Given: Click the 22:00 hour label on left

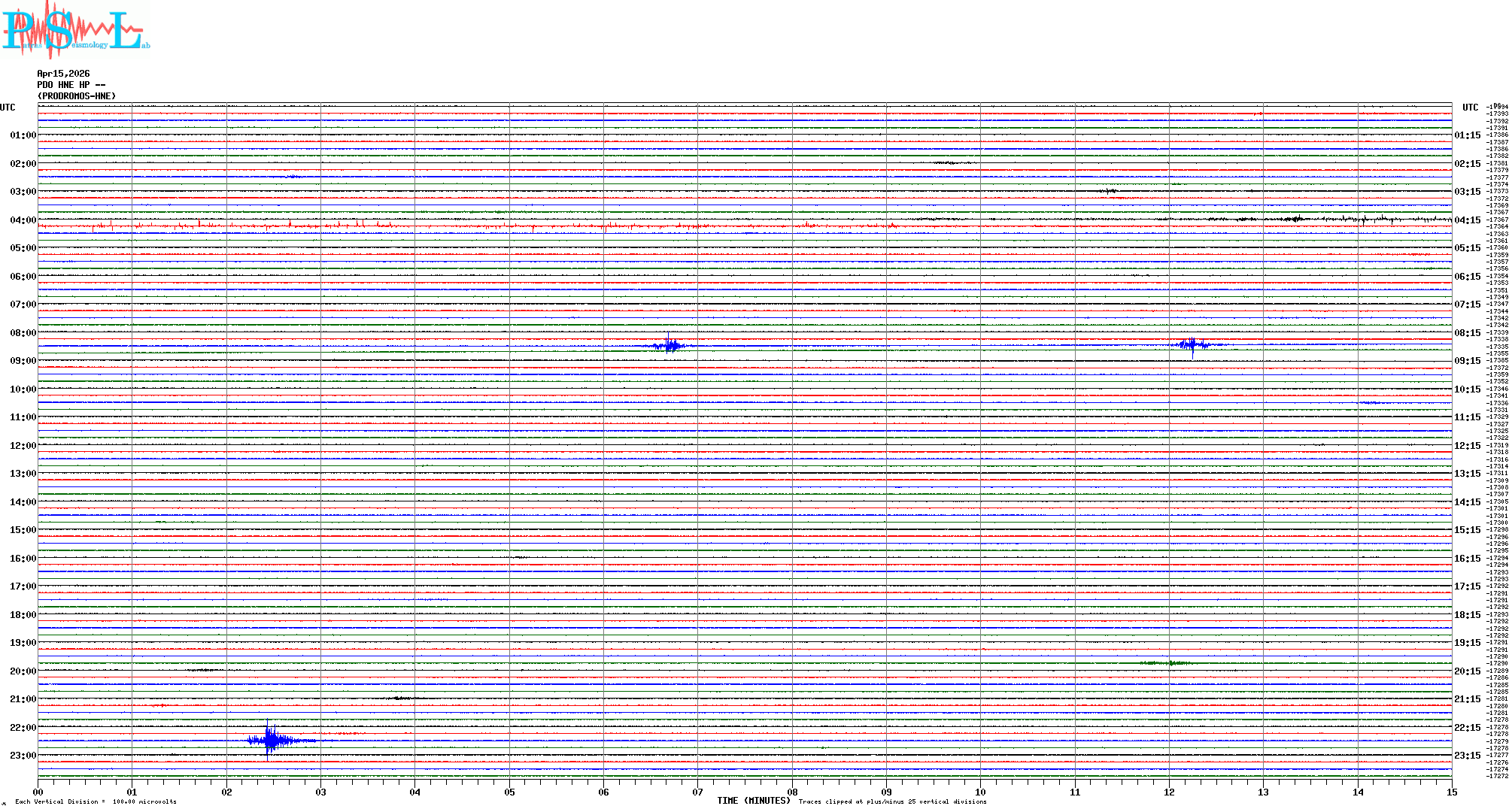Looking at the screenshot, I should [23, 728].
